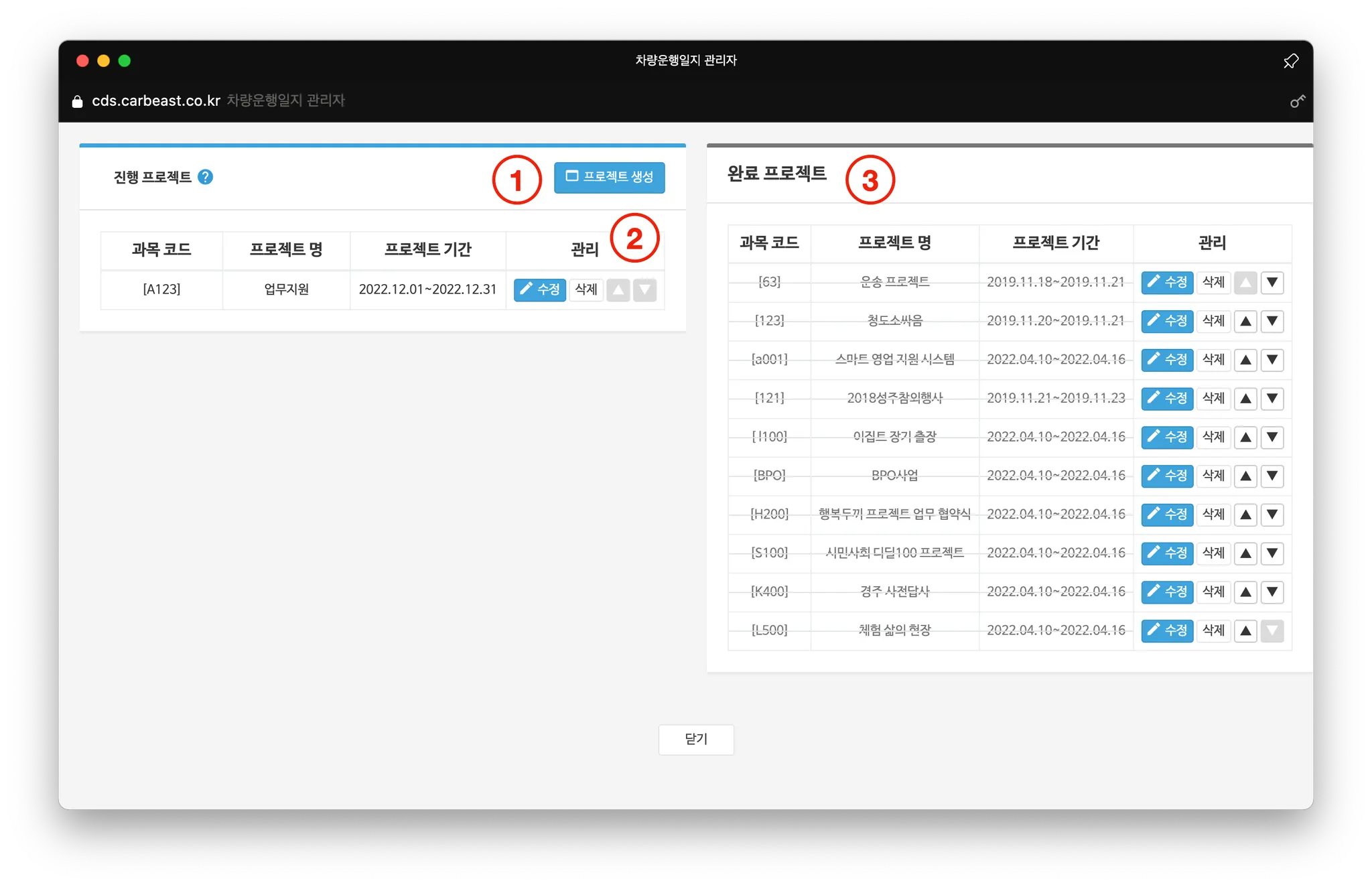Move 체험 삶의 현장 project up
Image resolution: width=1372 pixels, height=887 pixels.
point(1245,630)
